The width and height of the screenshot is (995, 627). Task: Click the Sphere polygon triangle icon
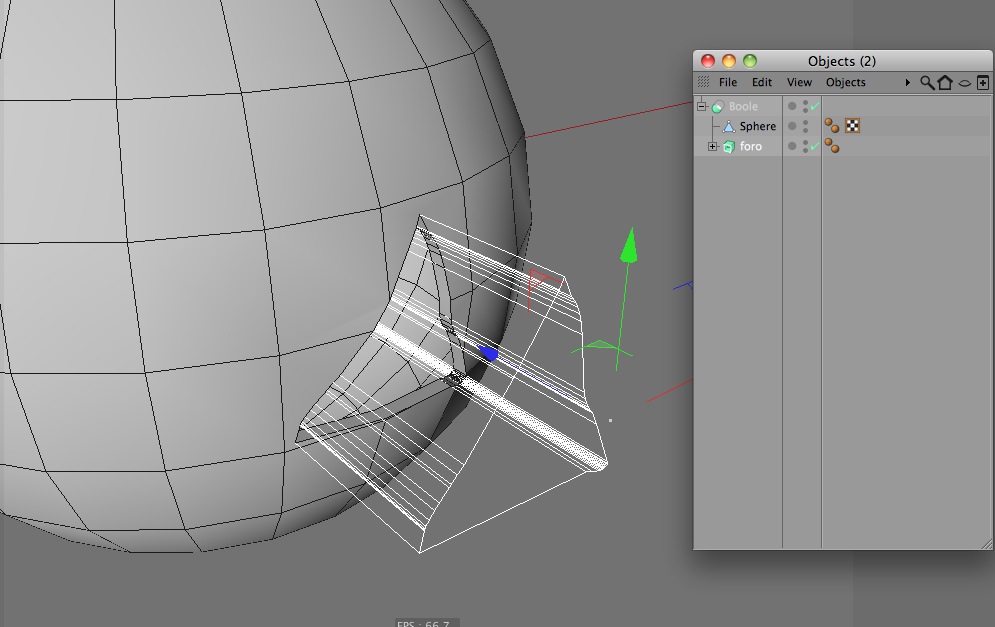tap(729, 126)
